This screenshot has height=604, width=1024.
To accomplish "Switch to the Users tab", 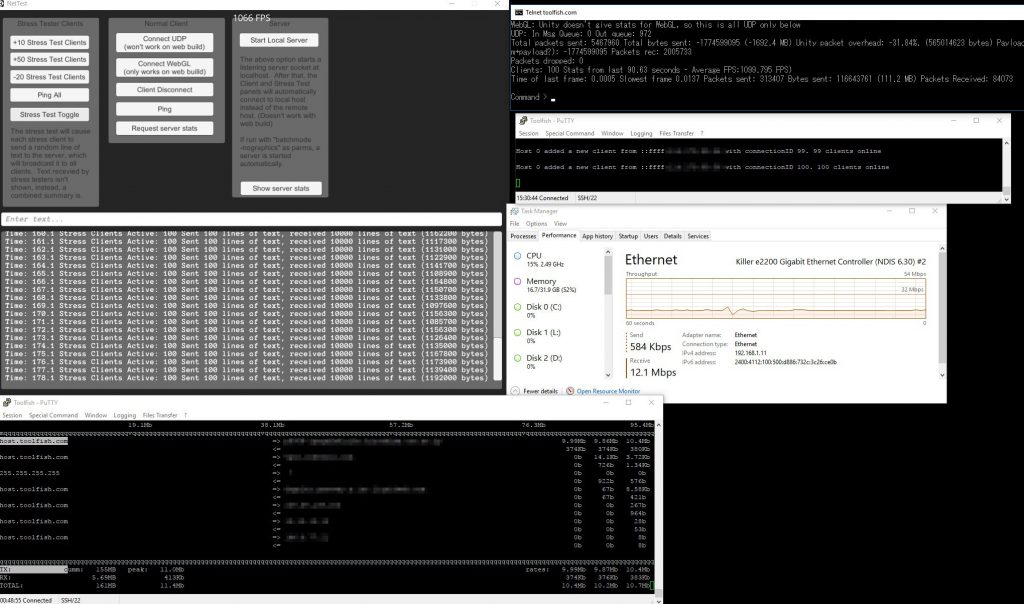I will click(x=651, y=236).
